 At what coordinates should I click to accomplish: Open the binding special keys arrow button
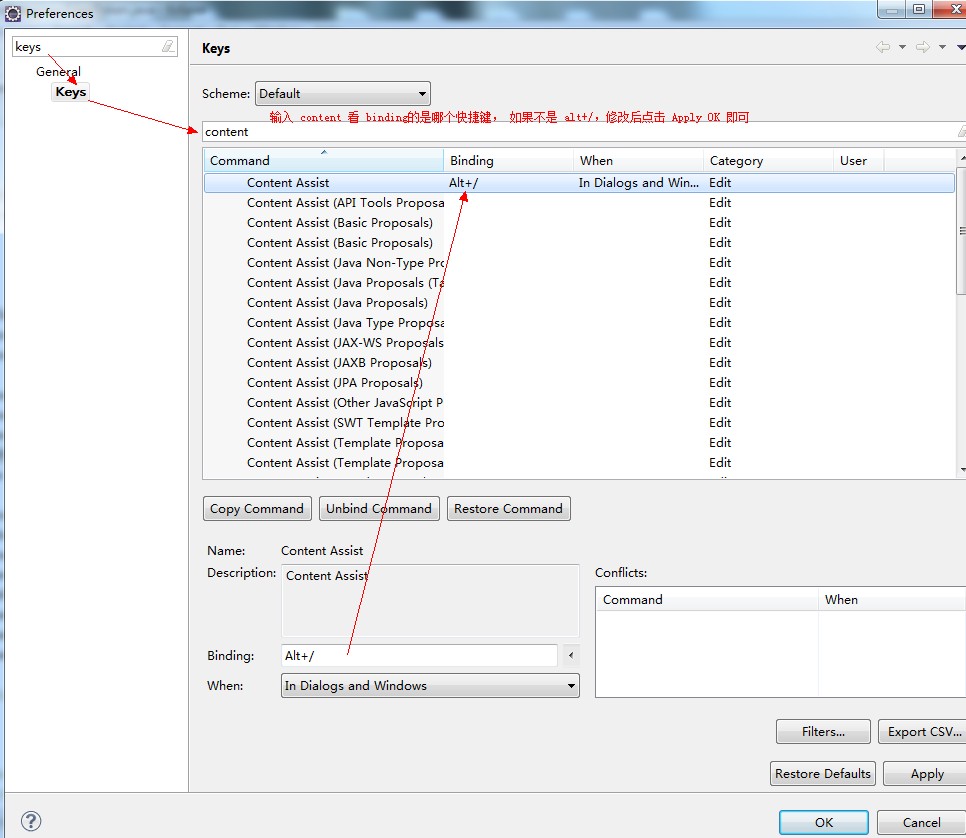pyautogui.click(x=570, y=656)
